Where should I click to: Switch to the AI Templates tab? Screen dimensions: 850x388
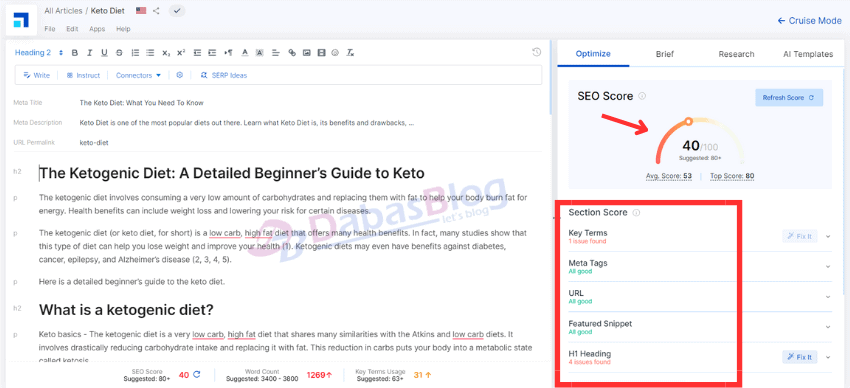coord(808,54)
